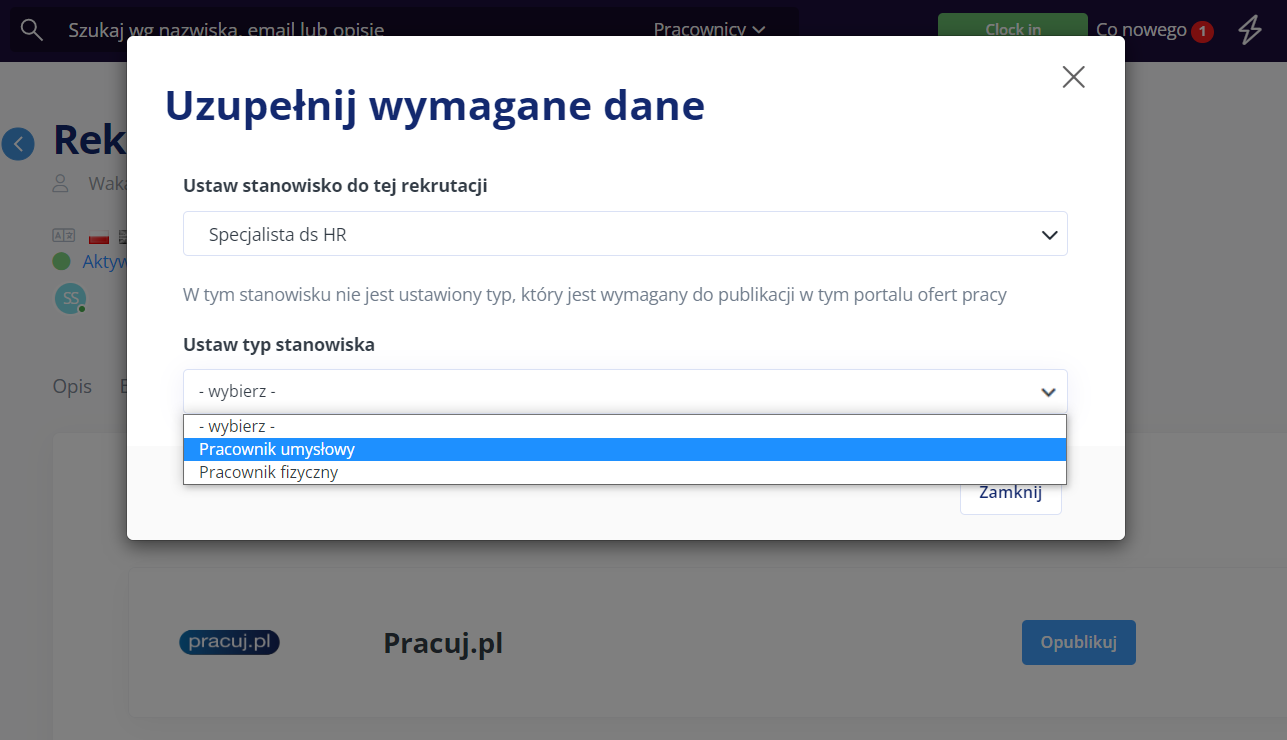Image resolution: width=1287 pixels, height=740 pixels.
Task: Switch to the Opis tab
Action: coord(71,386)
